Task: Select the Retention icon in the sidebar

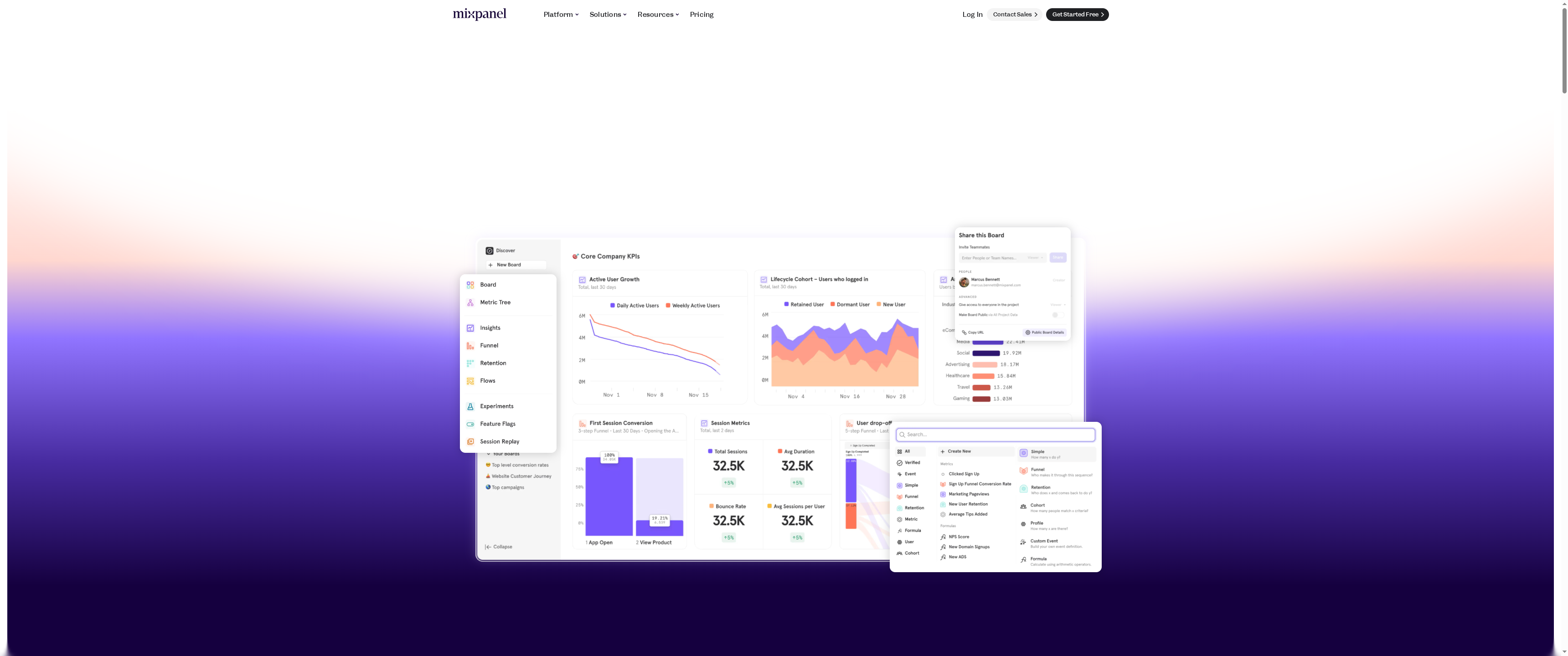Action: pos(470,363)
